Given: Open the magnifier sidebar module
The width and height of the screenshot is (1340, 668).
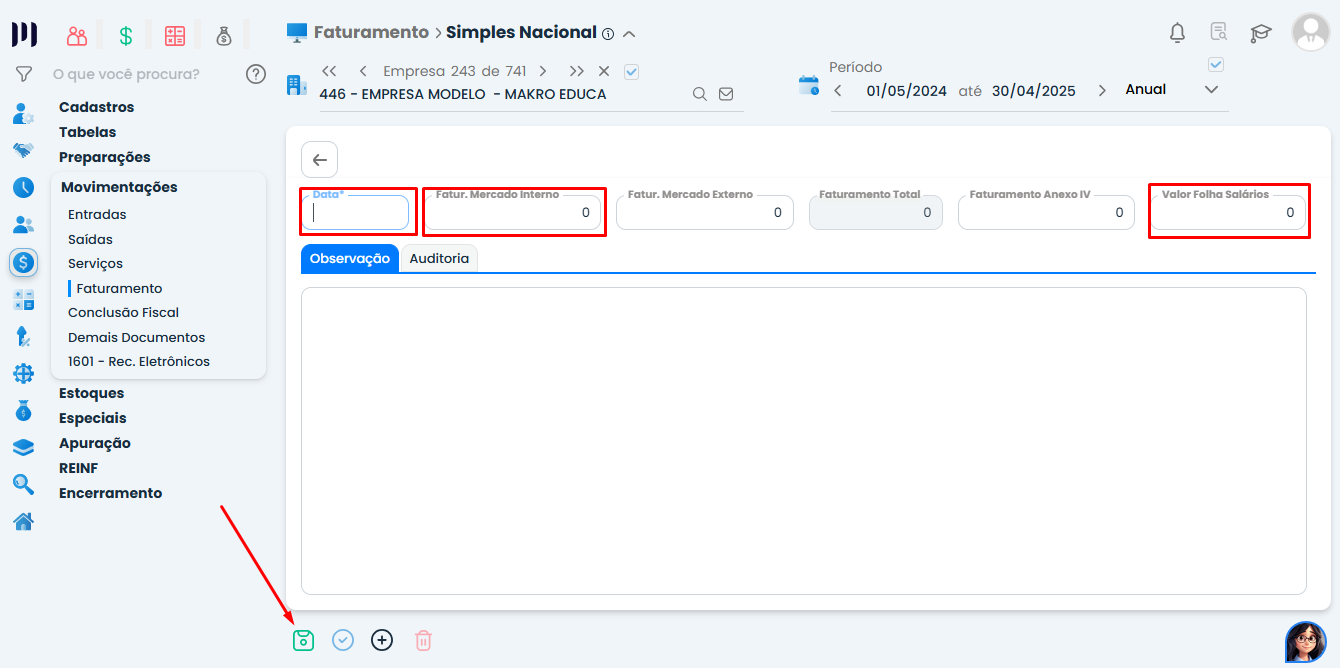Looking at the screenshot, I should [24, 484].
